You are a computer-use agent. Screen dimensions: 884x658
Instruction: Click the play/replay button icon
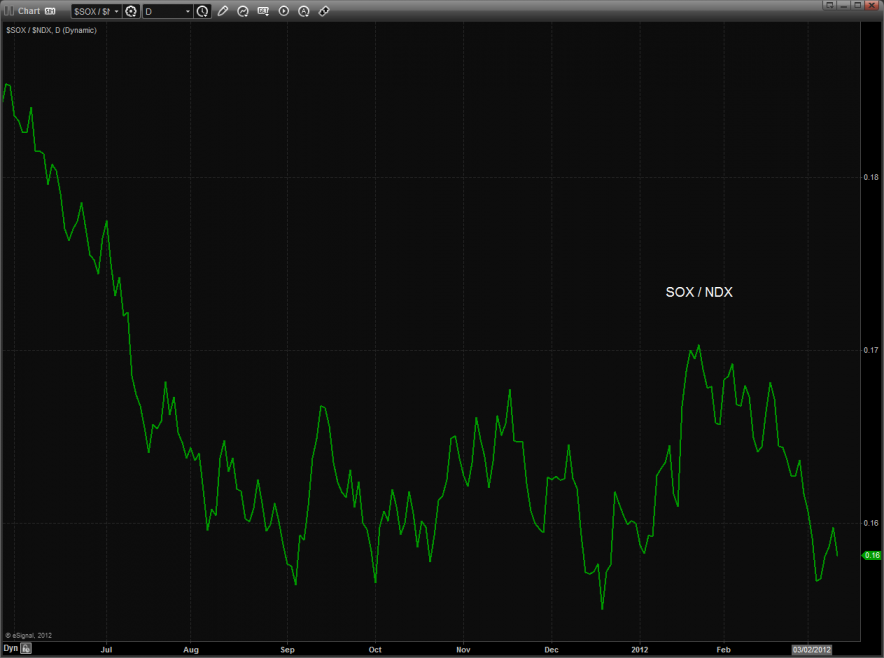click(284, 11)
